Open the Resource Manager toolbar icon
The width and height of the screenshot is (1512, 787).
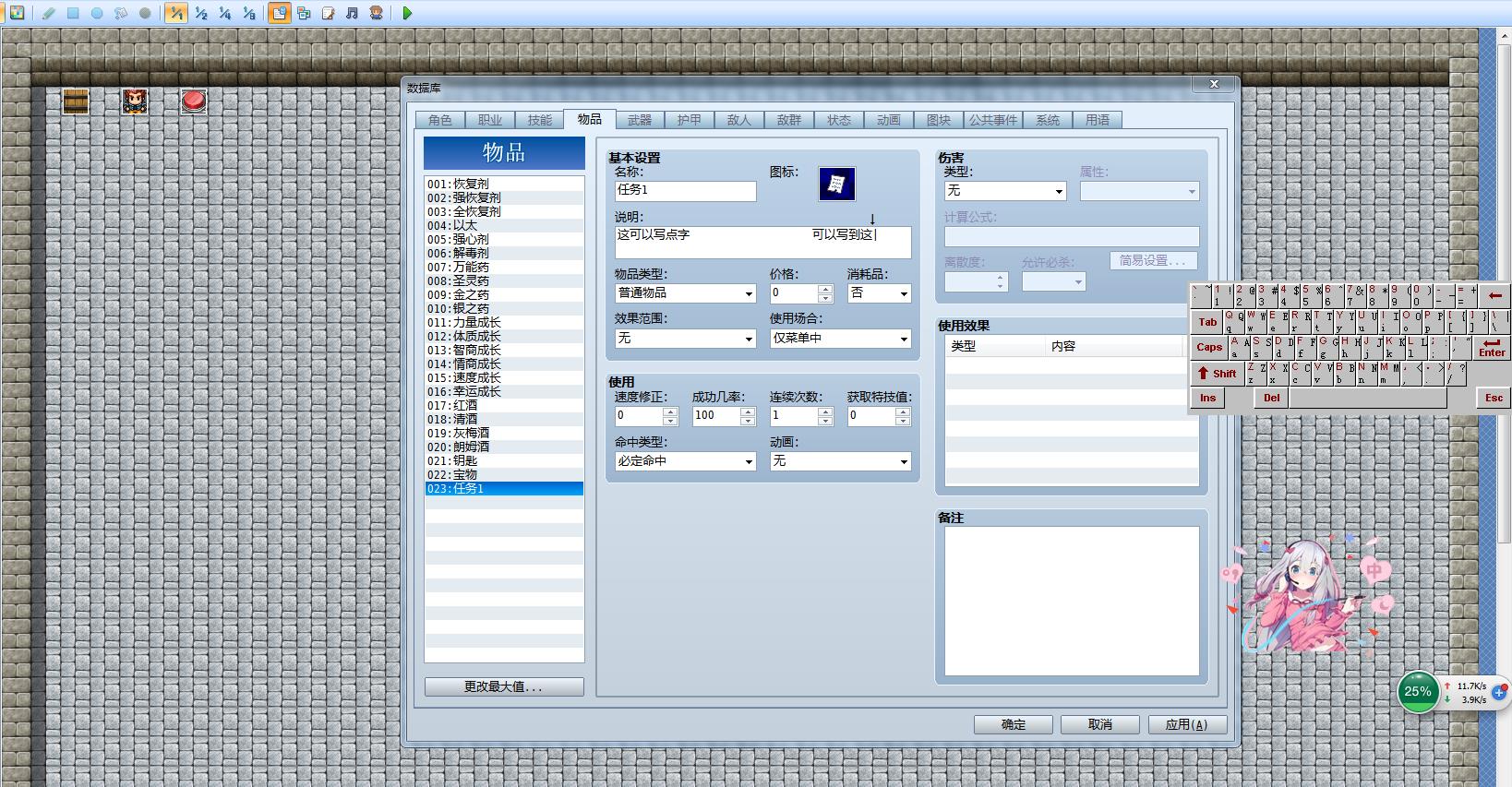point(304,13)
